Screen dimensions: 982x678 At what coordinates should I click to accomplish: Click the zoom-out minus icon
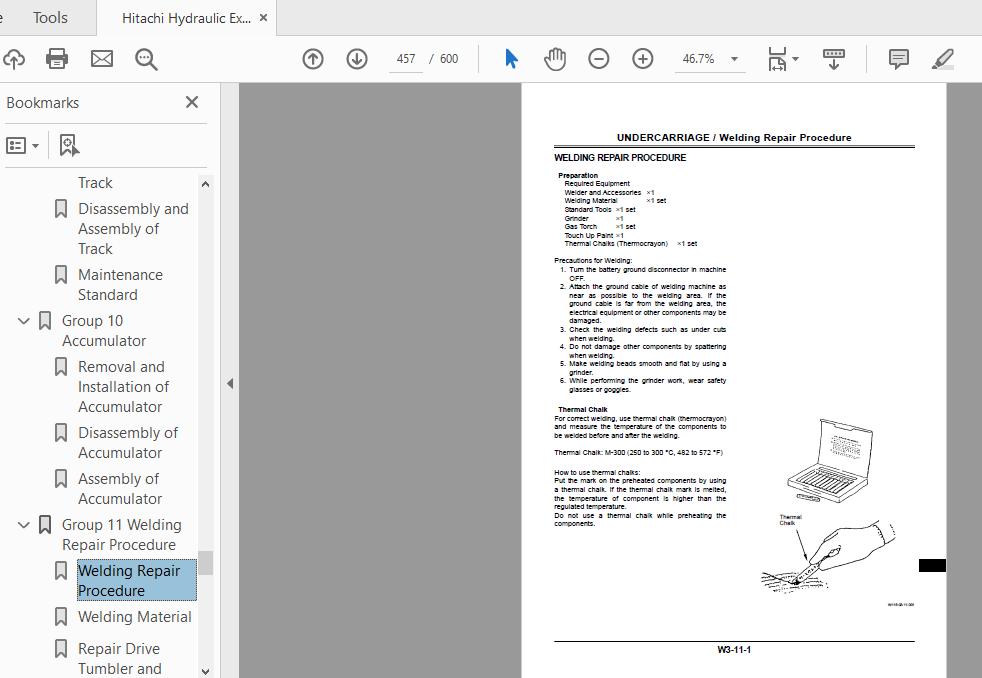(x=599, y=59)
